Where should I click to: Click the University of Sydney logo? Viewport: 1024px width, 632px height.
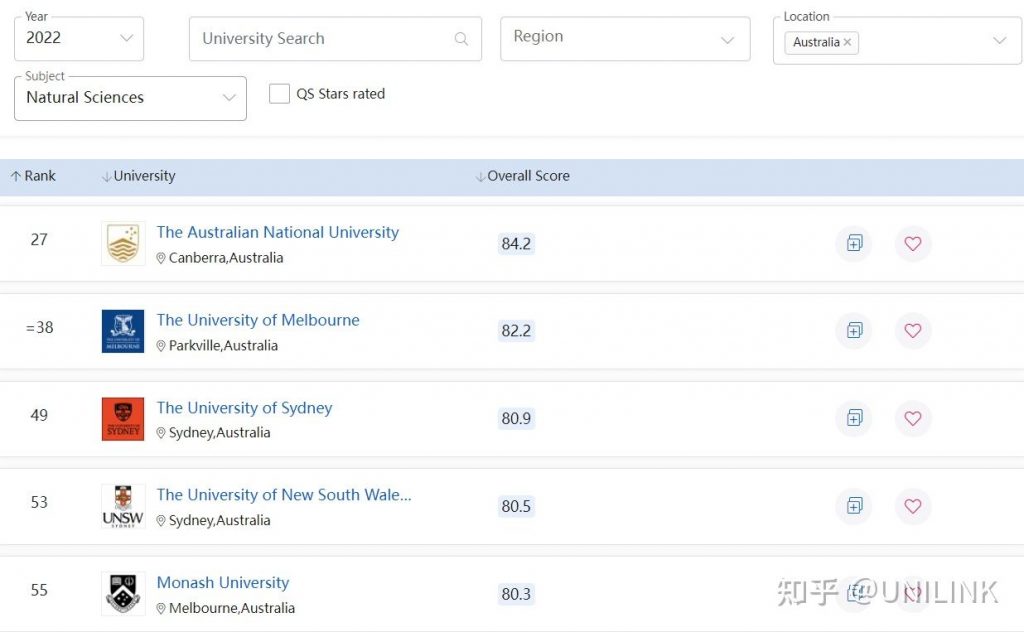123,419
